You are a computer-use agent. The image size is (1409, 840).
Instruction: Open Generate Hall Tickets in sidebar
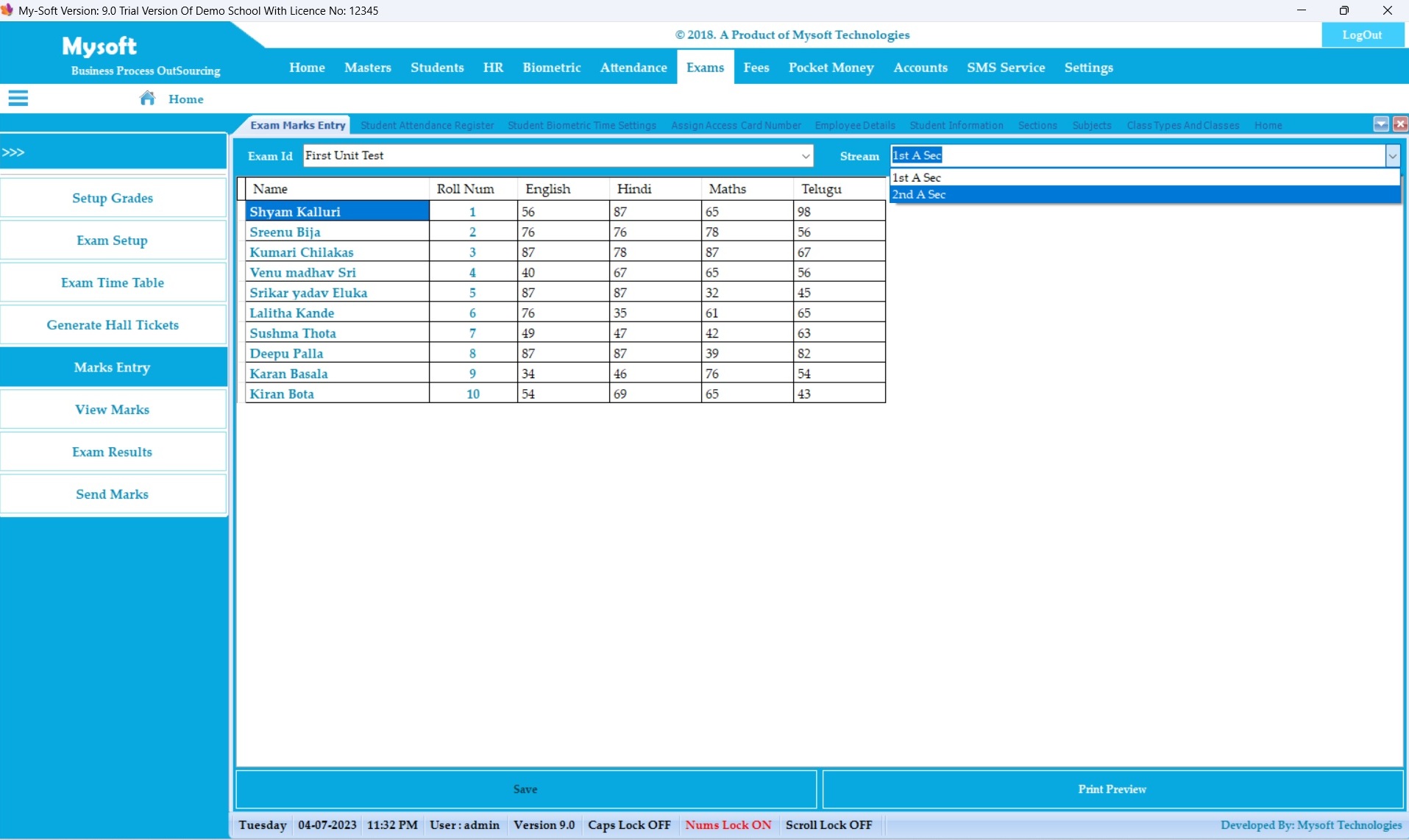[x=113, y=325]
